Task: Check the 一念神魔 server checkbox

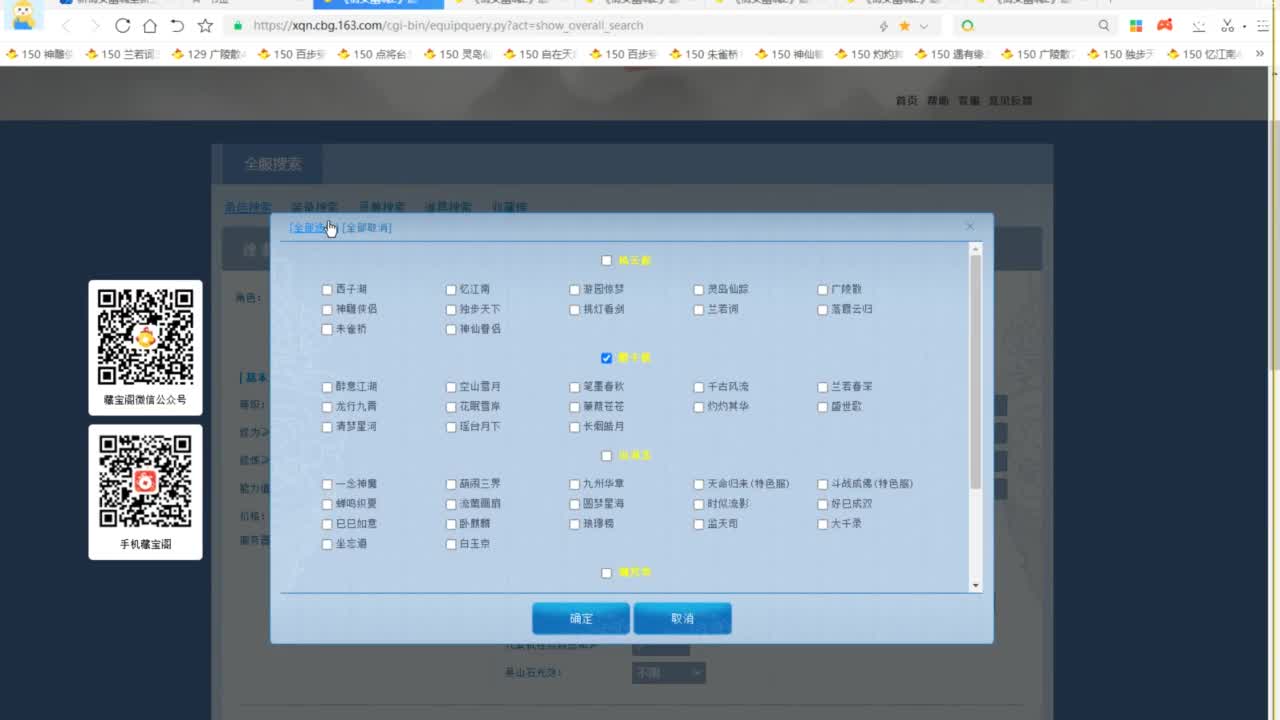Action: (x=327, y=484)
